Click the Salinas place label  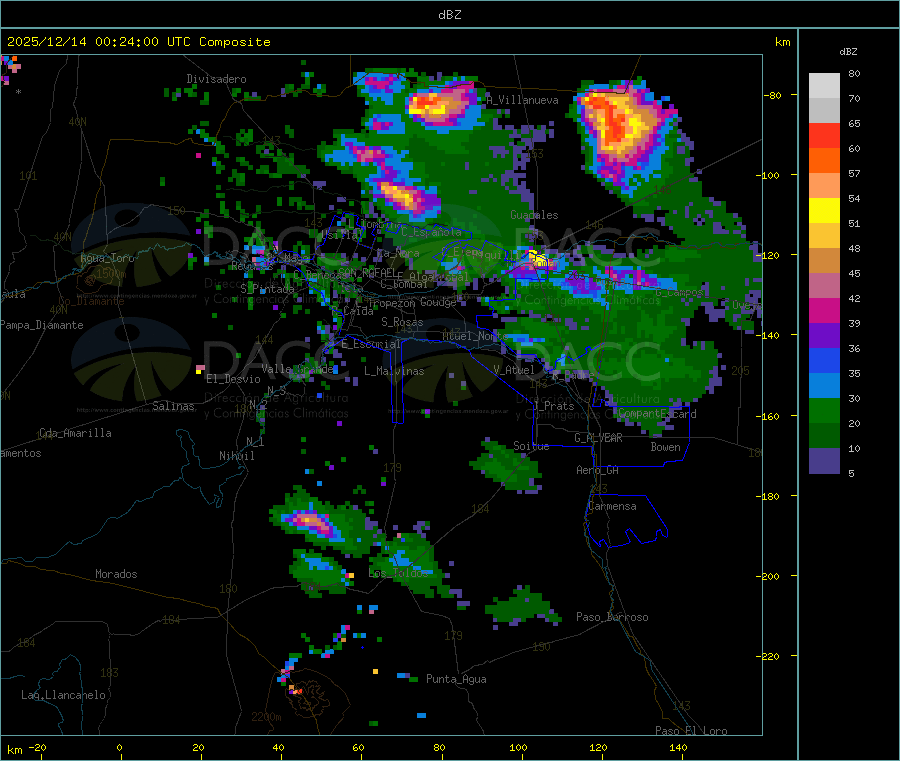tap(173, 406)
